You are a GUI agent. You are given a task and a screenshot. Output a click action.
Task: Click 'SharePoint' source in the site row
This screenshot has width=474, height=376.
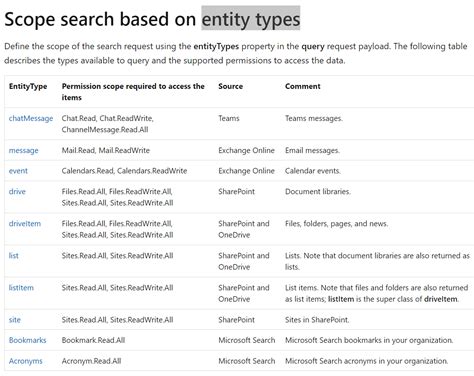coord(236,319)
